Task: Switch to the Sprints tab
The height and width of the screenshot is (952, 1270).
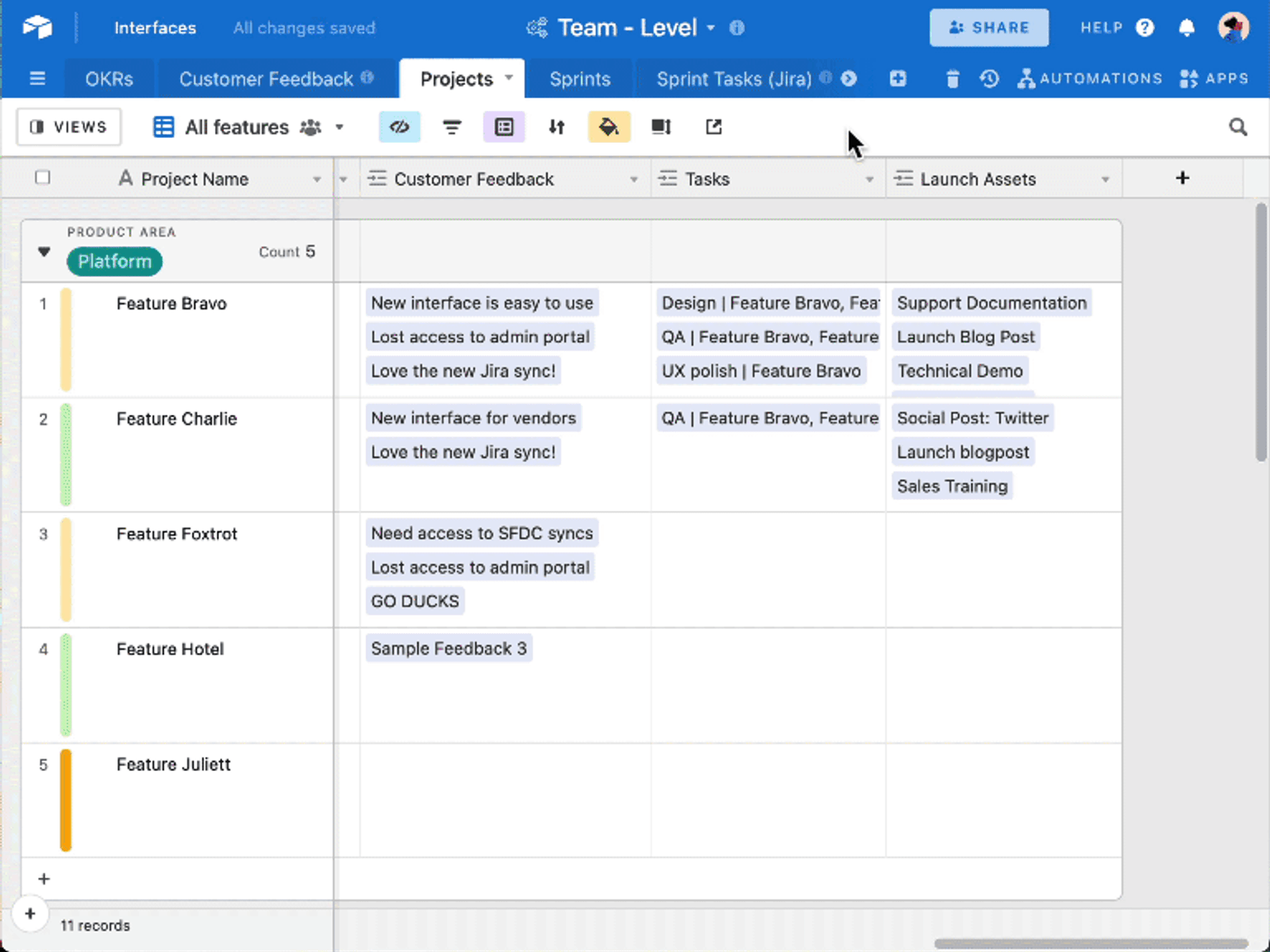Action: point(580,79)
